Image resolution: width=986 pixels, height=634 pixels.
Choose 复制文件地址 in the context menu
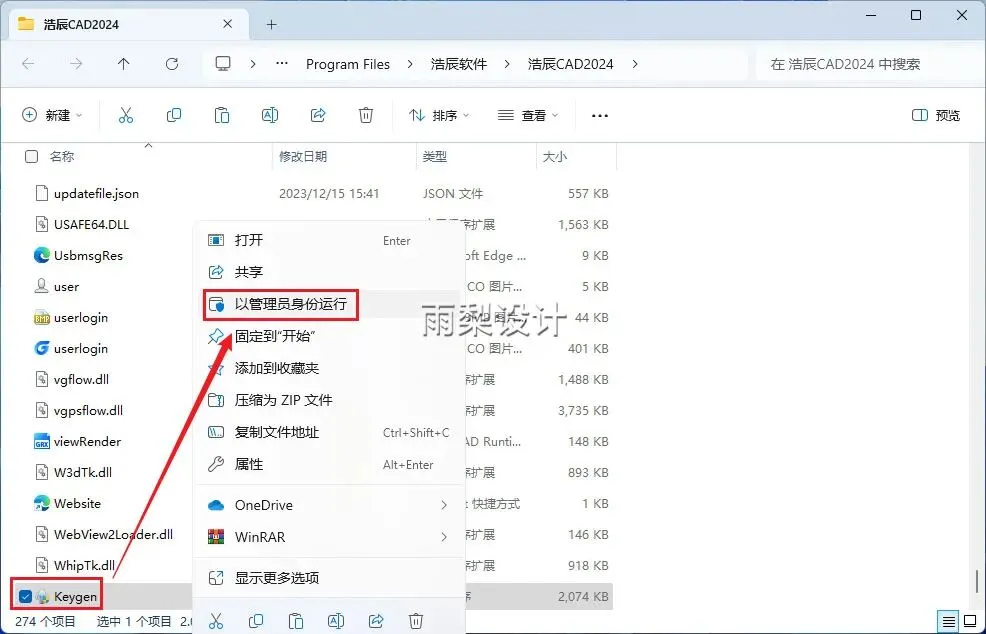point(330,432)
